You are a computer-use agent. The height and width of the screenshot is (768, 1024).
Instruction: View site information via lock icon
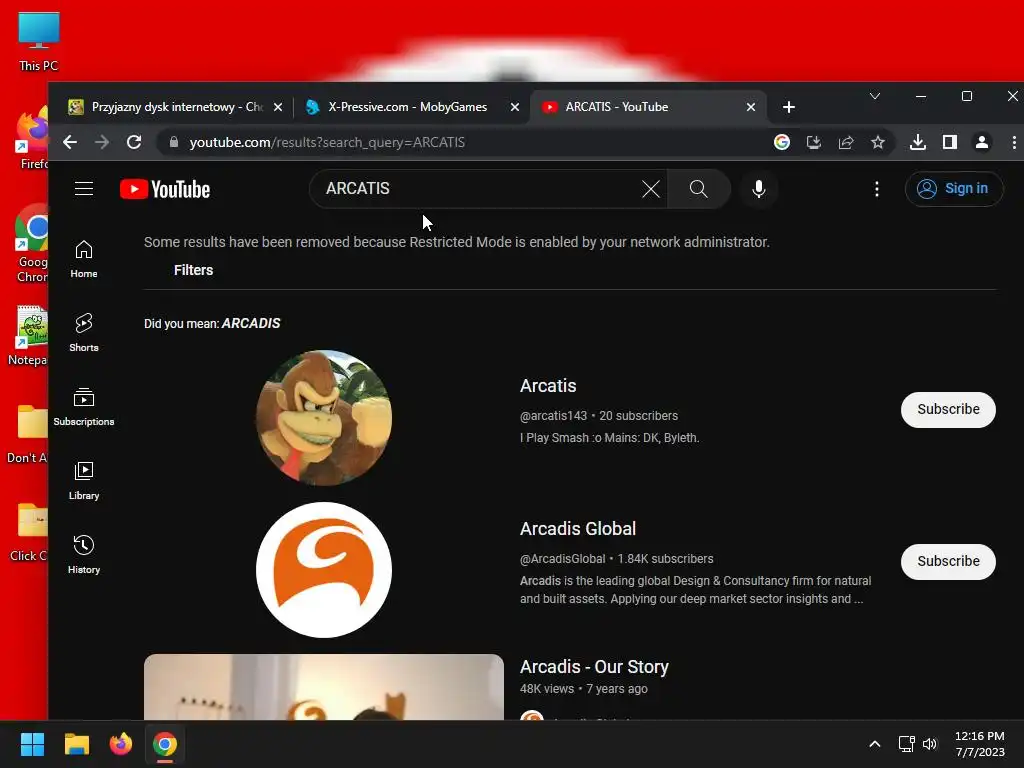pos(173,142)
